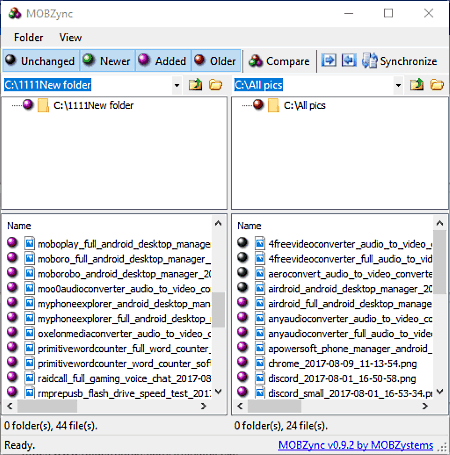This screenshot has width=450, height=455.
Task: Select the rmprepusb_flash_drive_speed_test file
Action: tap(124, 393)
